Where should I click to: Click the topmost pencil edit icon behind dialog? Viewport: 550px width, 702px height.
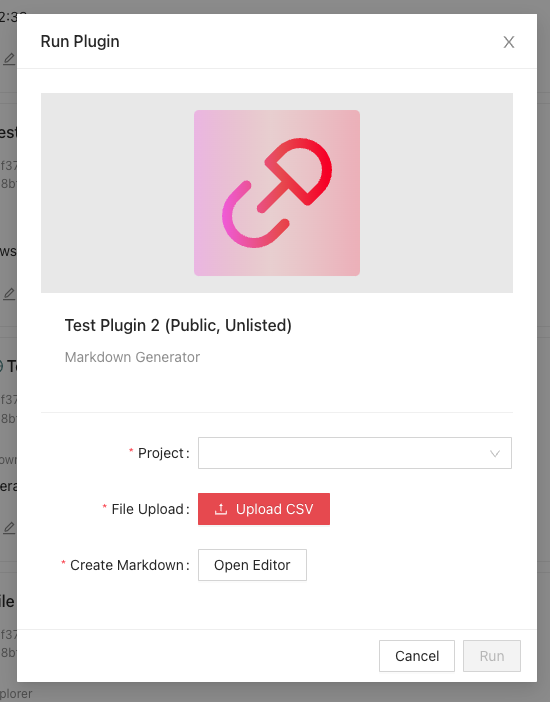tap(9, 59)
